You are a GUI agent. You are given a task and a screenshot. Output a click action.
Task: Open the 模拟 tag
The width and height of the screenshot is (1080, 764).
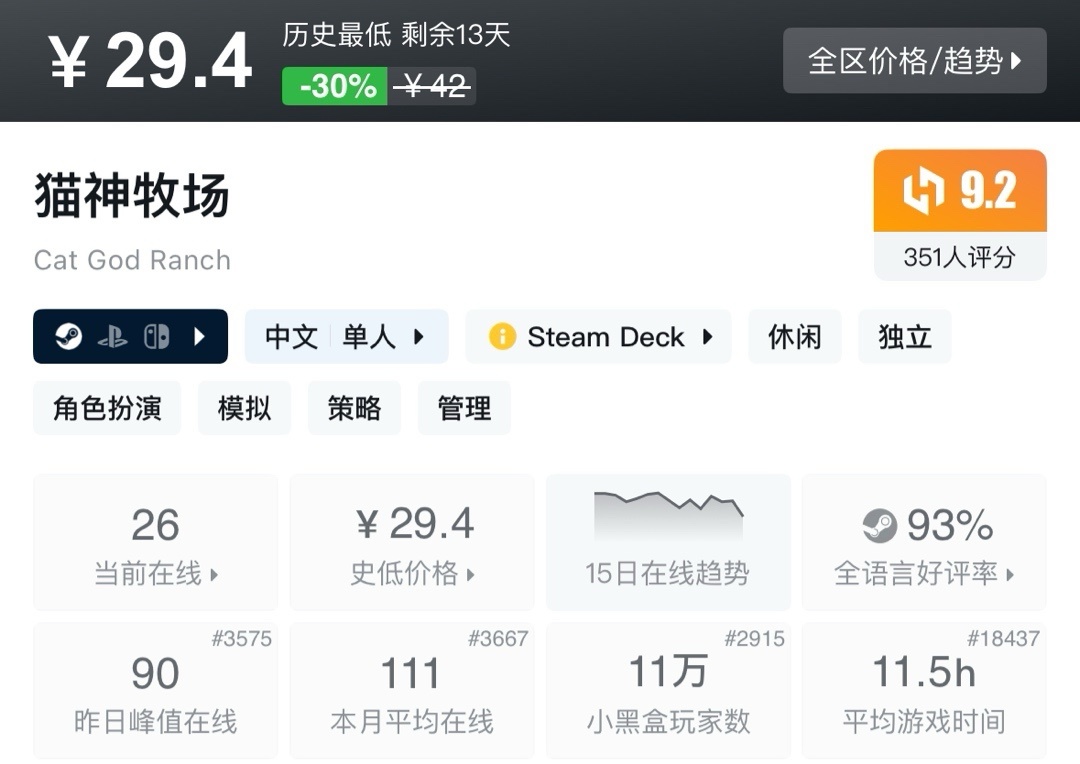[244, 408]
